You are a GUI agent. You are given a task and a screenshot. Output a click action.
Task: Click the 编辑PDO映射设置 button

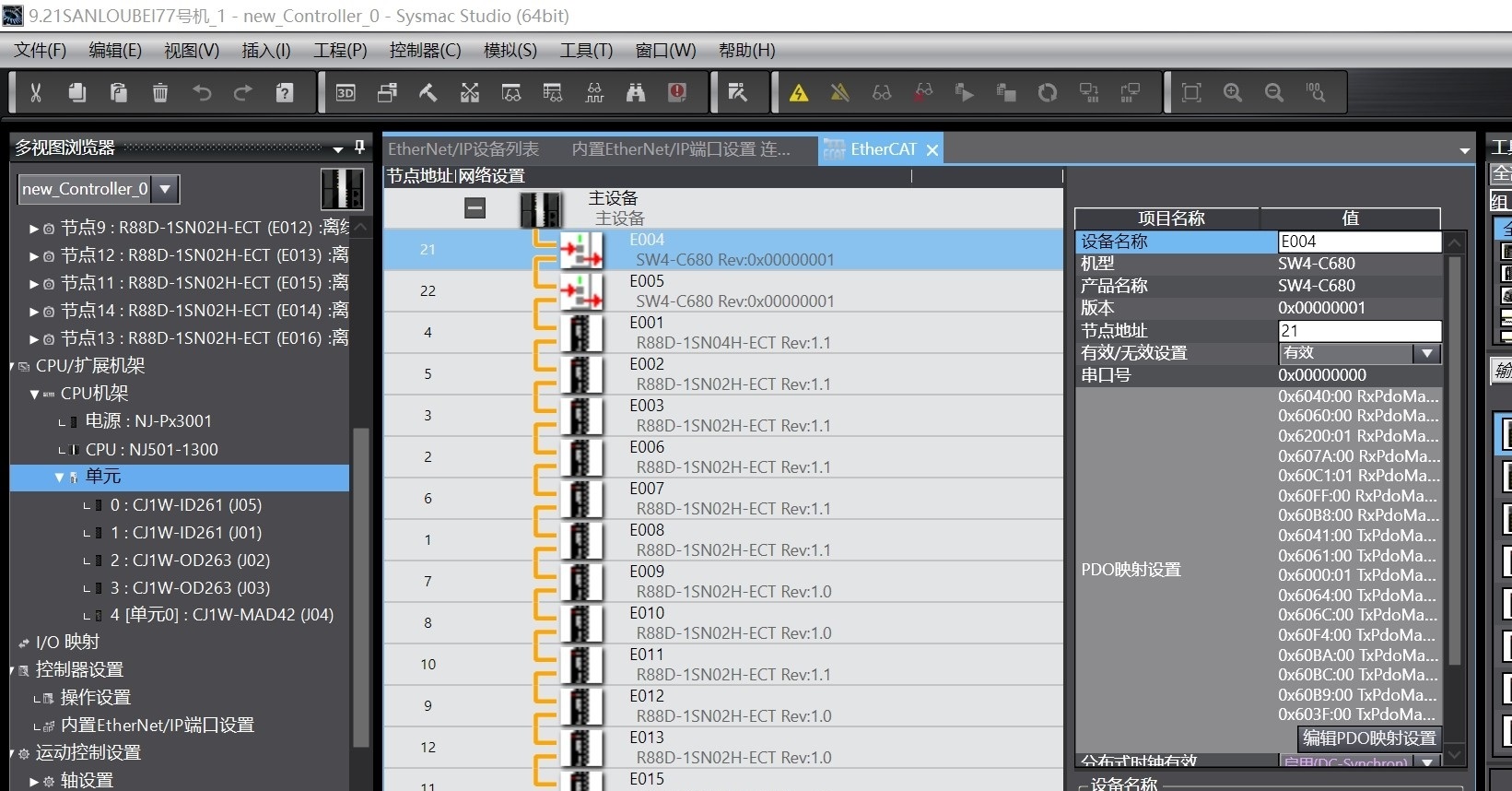click(x=1369, y=738)
